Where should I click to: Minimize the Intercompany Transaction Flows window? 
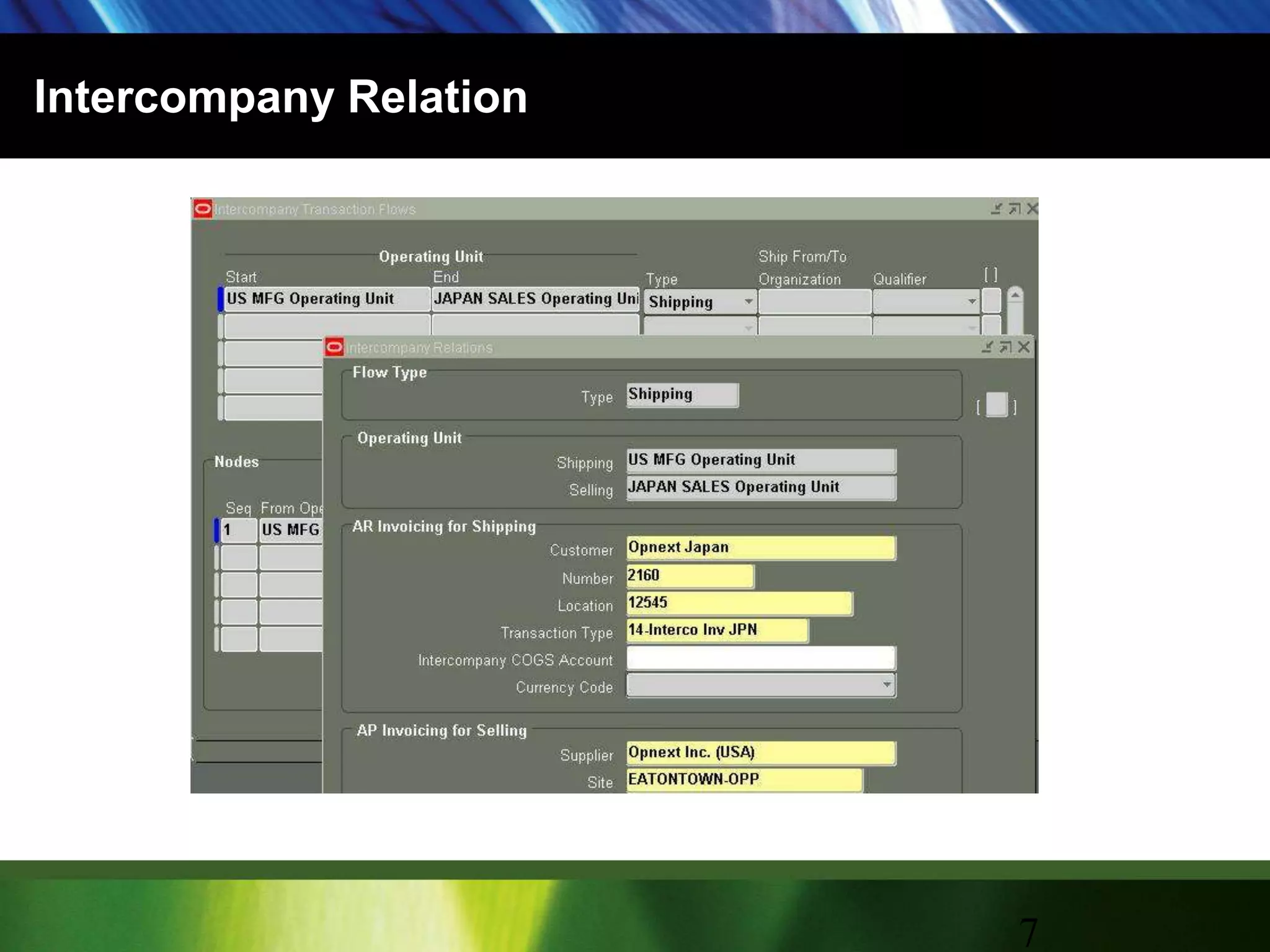coord(997,209)
